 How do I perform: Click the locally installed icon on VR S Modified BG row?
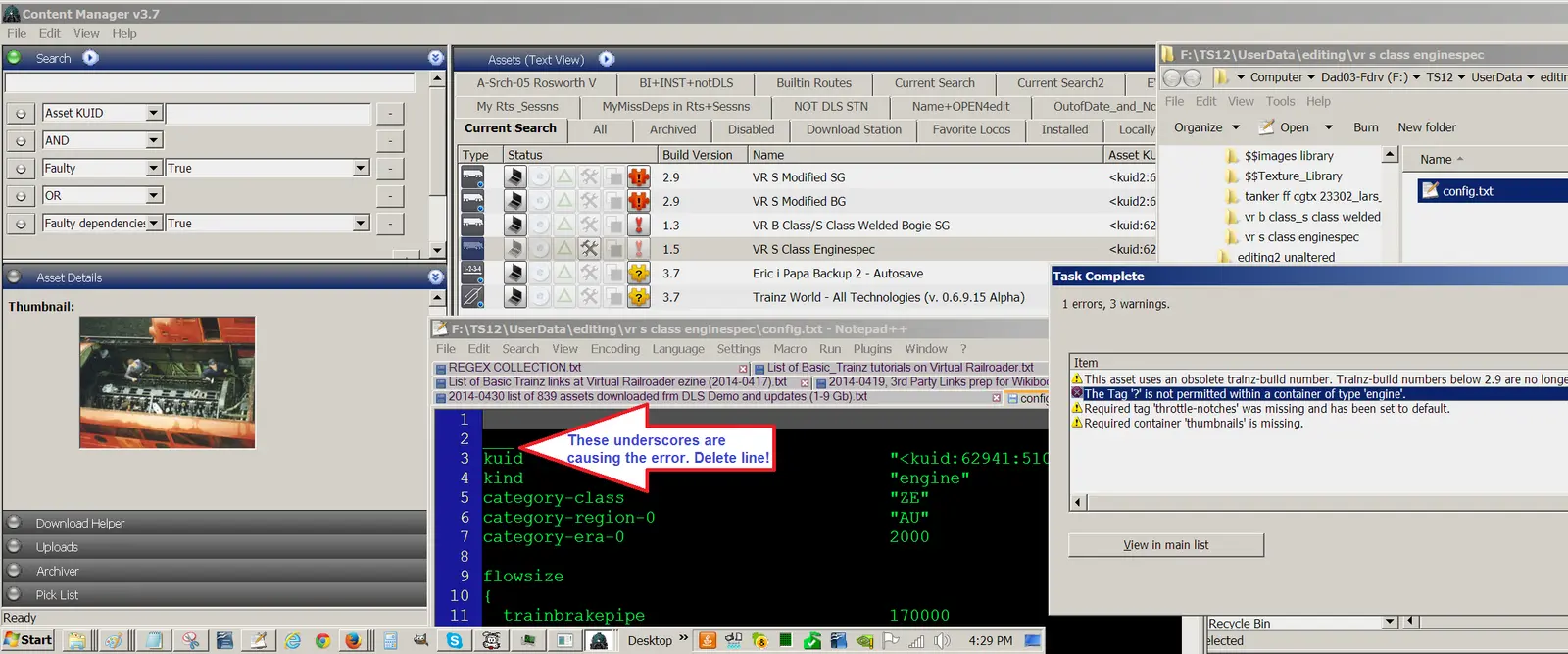(514, 201)
